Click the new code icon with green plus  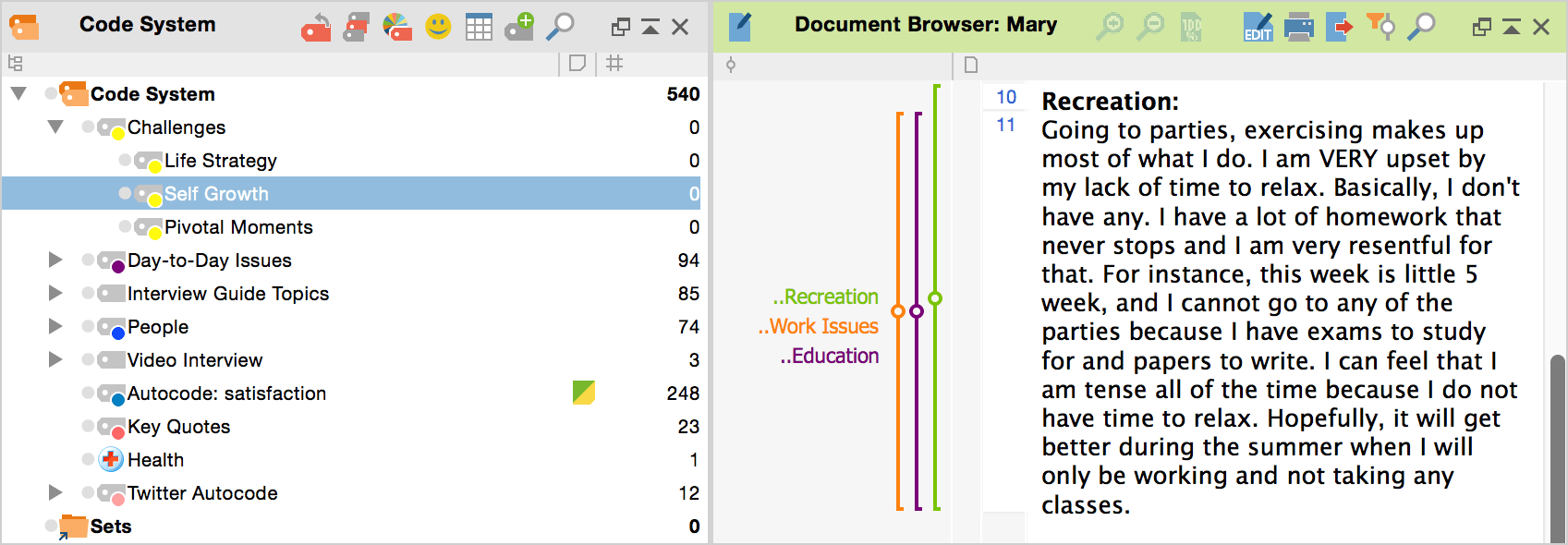(519, 27)
